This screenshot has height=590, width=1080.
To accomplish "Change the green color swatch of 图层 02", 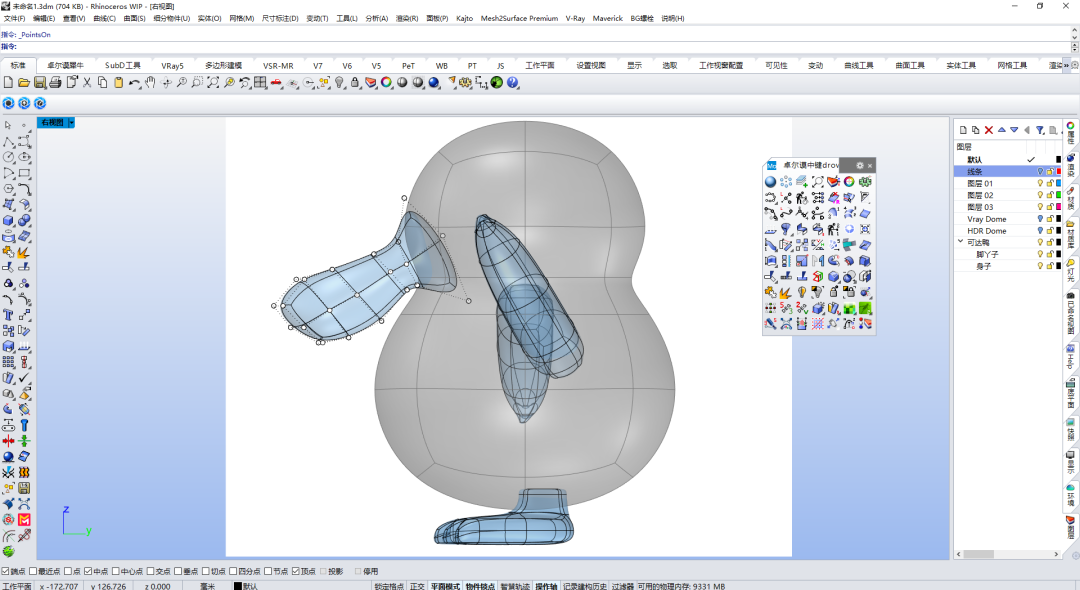I will point(1059,195).
